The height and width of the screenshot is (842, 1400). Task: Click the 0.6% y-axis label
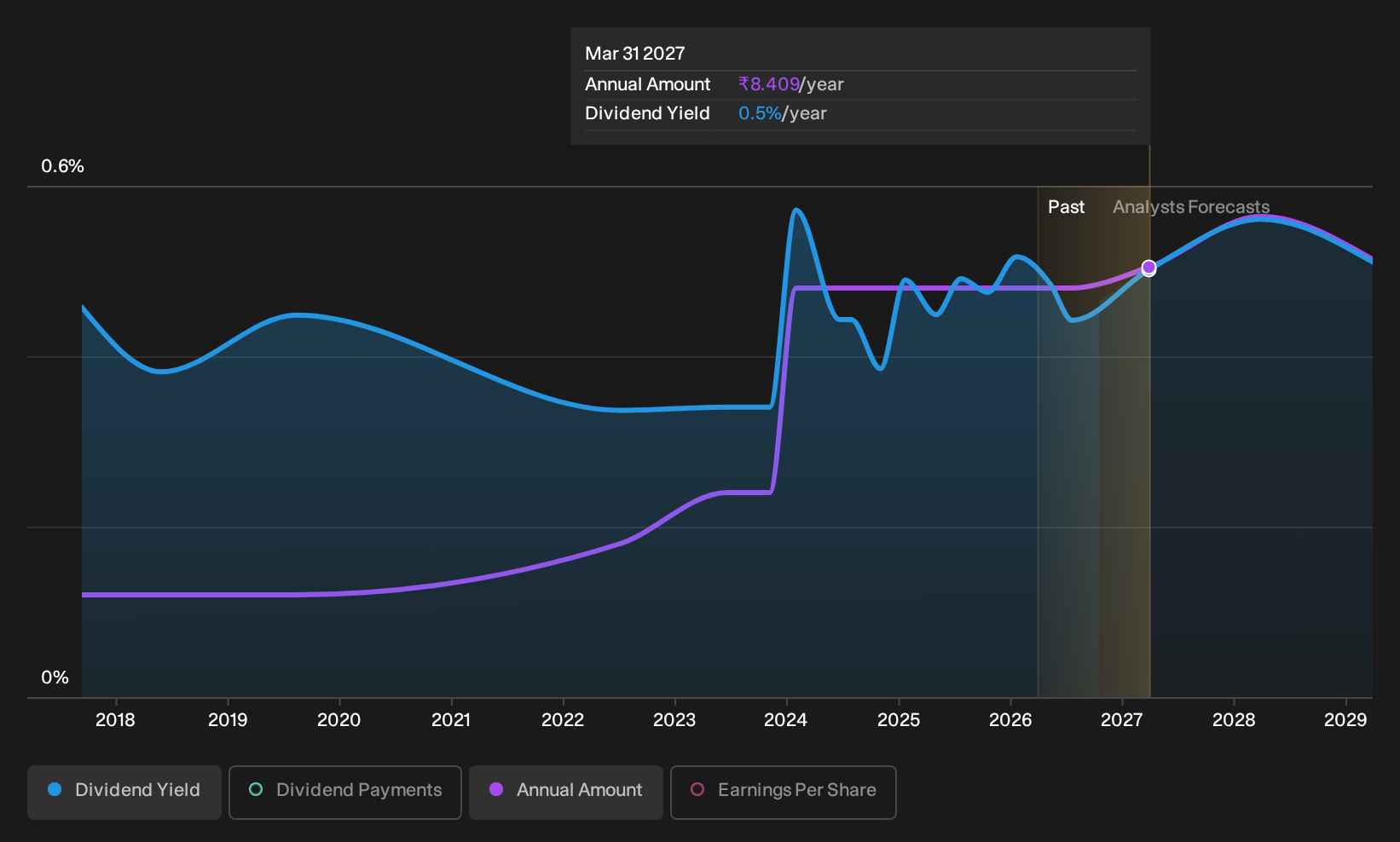pyautogui.click(x=63, y=166)
